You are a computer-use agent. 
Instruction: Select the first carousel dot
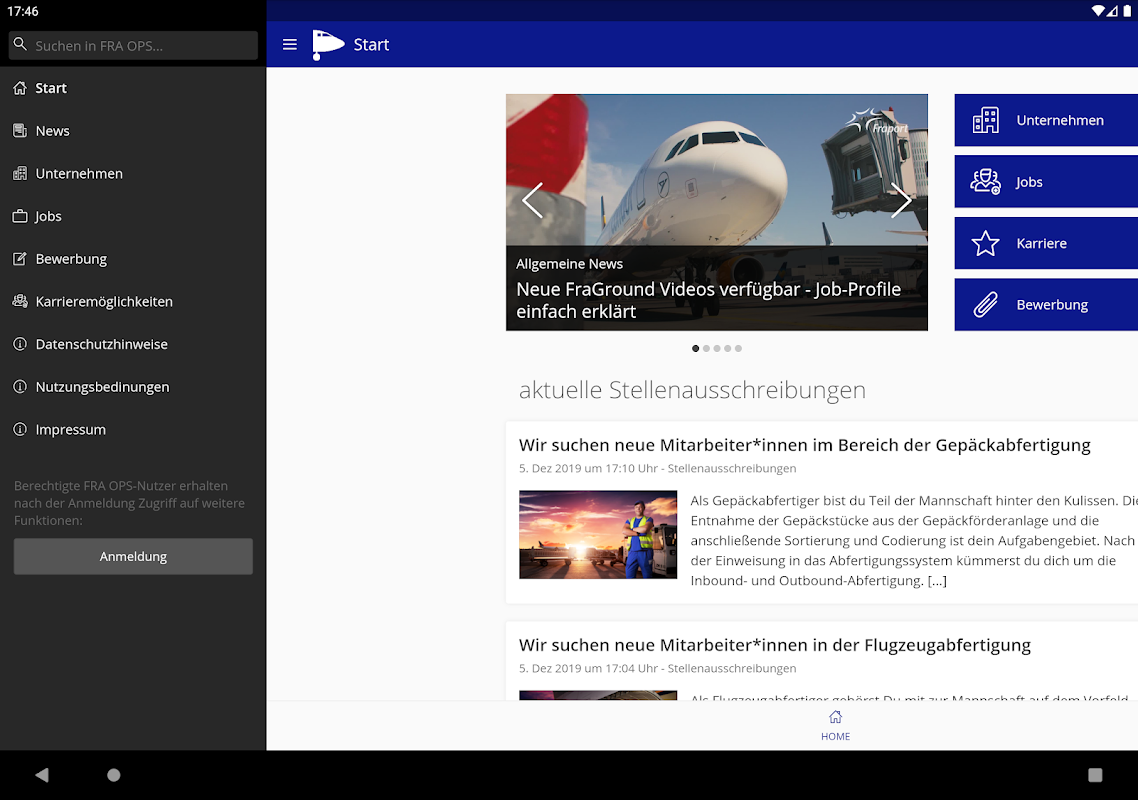point(695,348)
